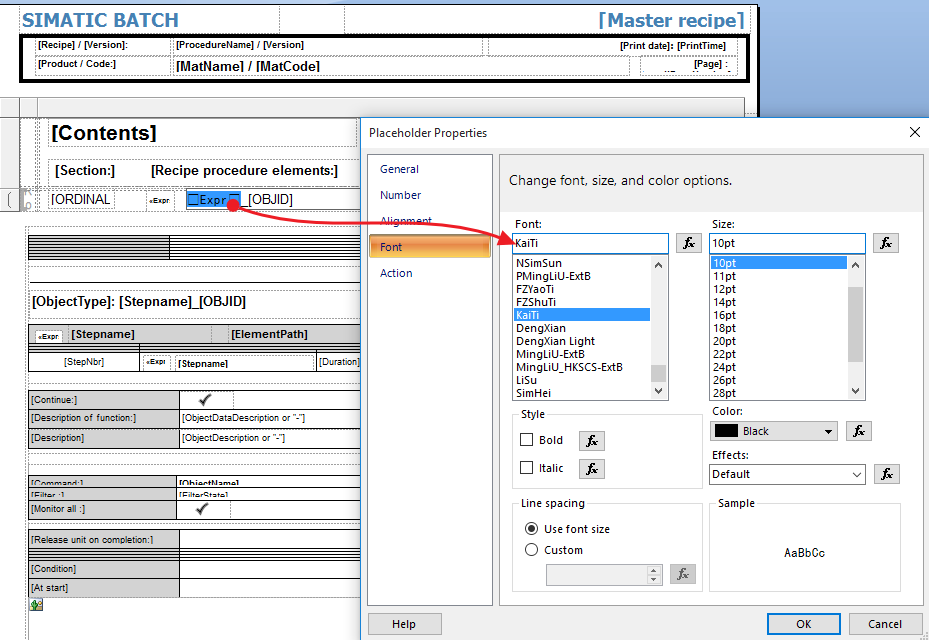Click the OK button
This screenshot has width=929, height=640.
pyautogui.click(x=803, y=624)
